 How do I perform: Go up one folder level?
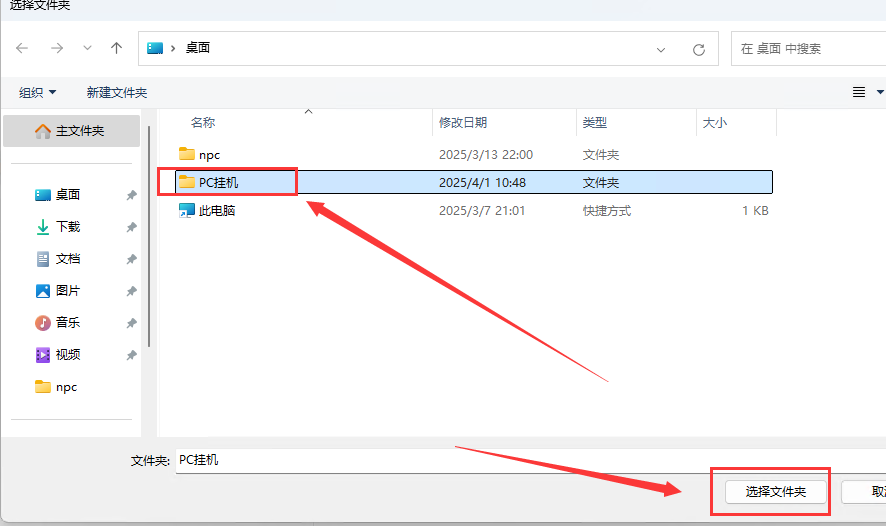coord(117,48)
